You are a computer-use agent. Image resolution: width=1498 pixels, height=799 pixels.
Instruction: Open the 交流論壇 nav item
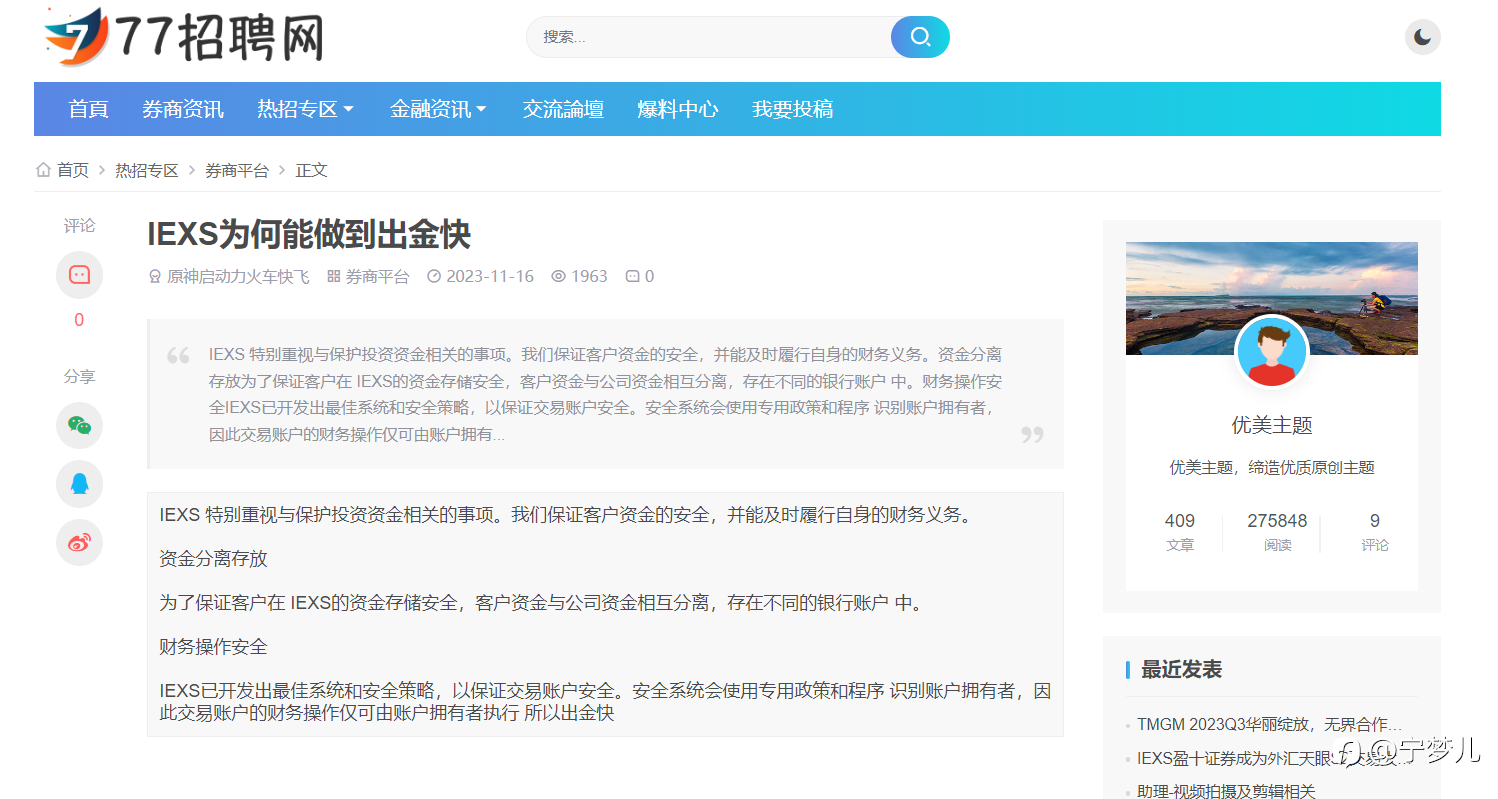click(563, 109)
